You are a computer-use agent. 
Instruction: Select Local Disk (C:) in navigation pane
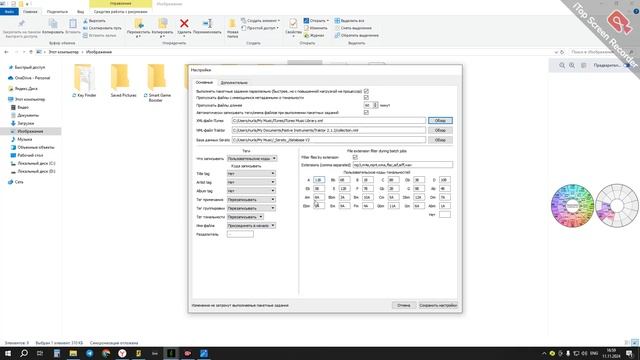click(x=36, y=163)
